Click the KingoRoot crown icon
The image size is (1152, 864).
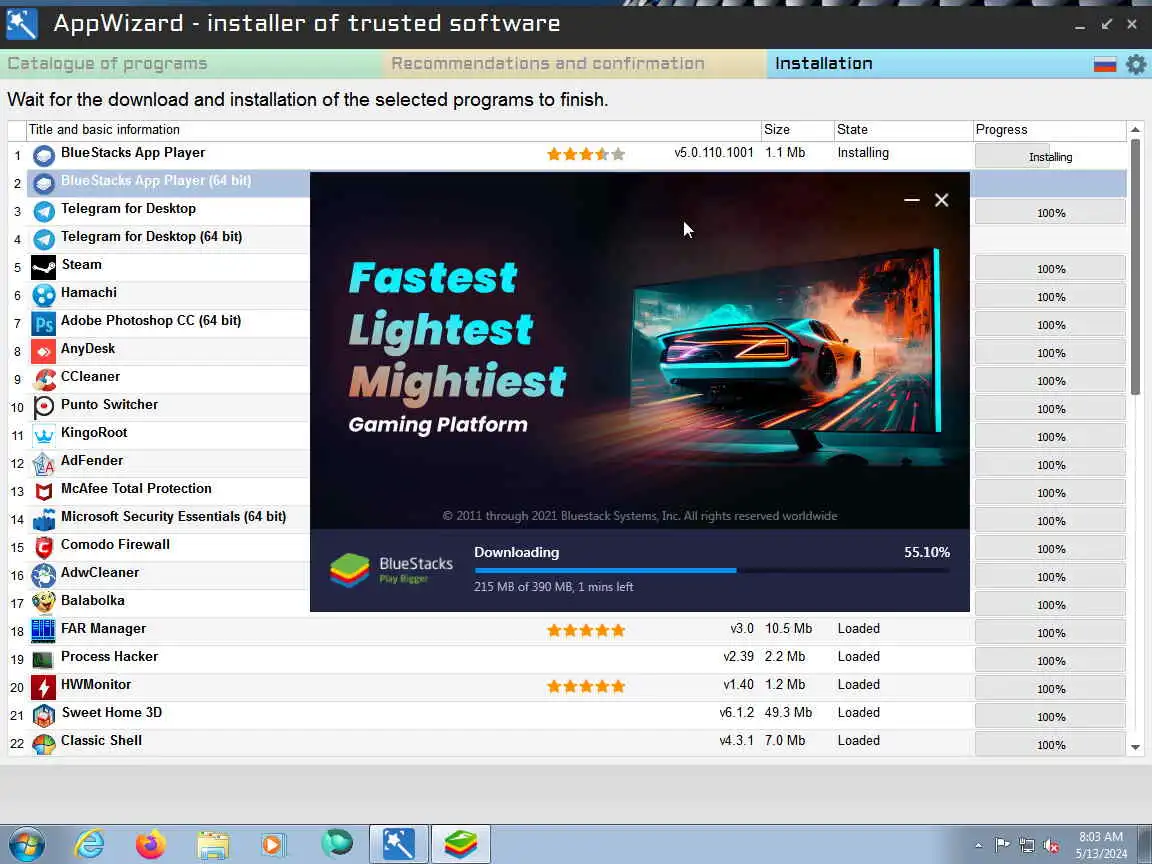[44, 436]
